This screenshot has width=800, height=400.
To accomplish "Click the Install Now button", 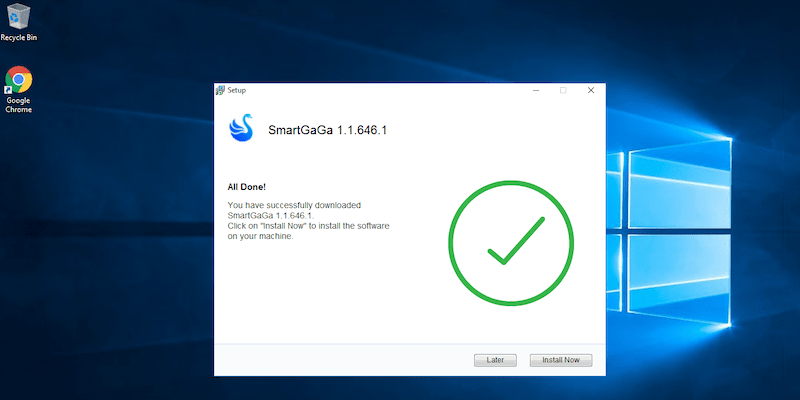I will 561,360.
